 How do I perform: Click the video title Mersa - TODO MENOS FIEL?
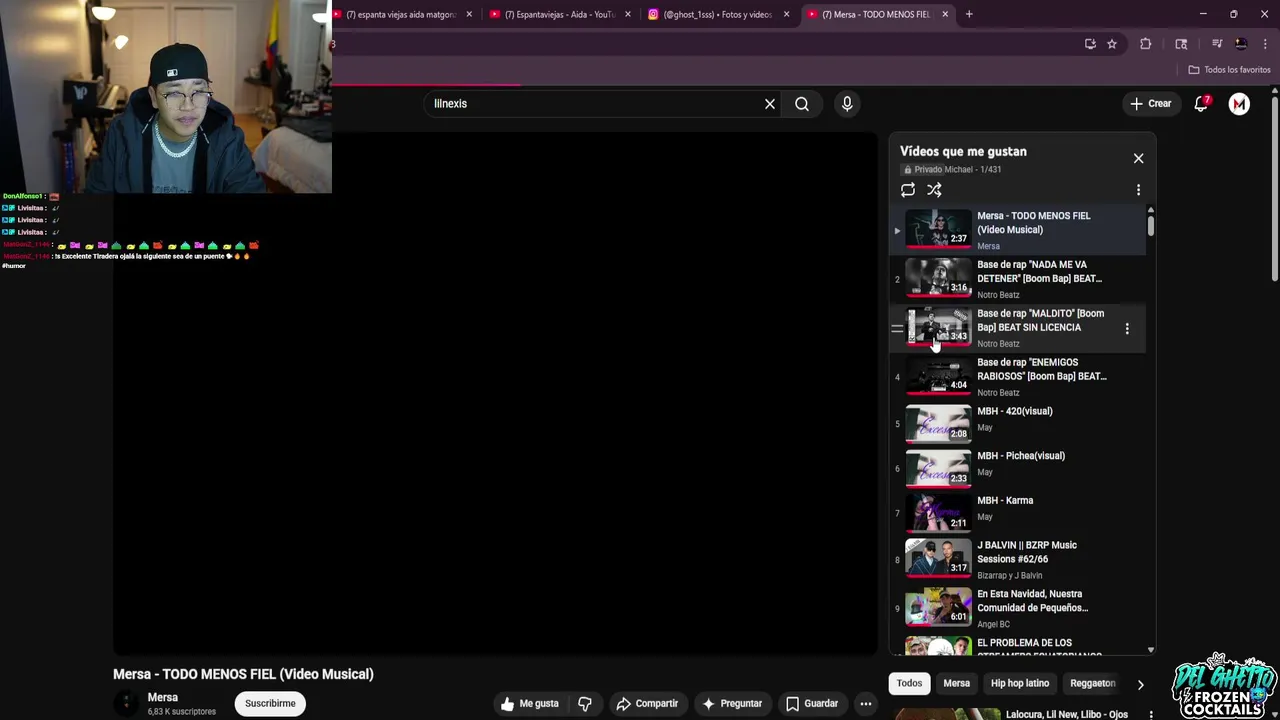(x=243, y=674)
